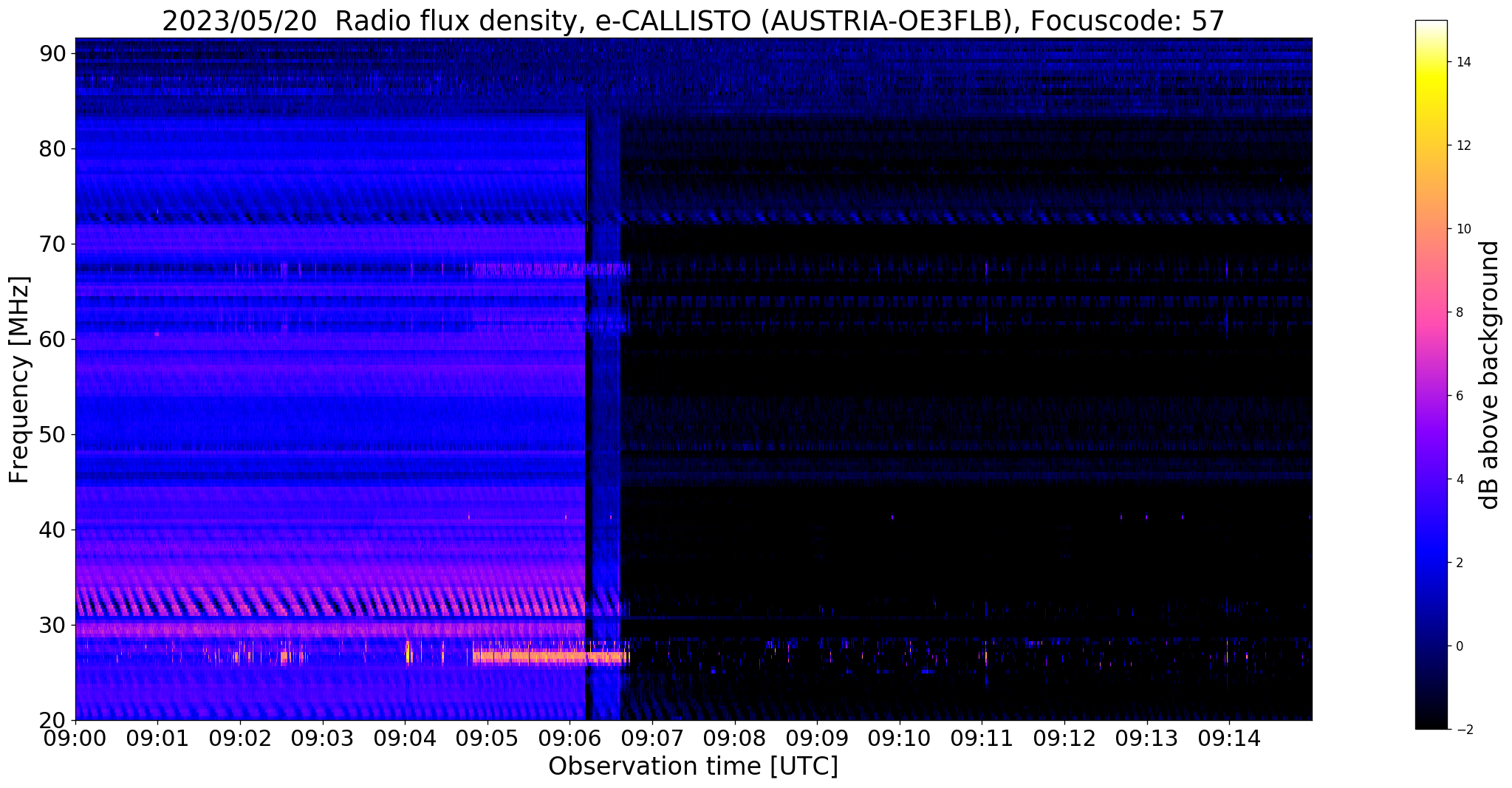Click the bright orange 27 MHz emission band
This screenshot has width=1512, height=788.
click(550, 657)
